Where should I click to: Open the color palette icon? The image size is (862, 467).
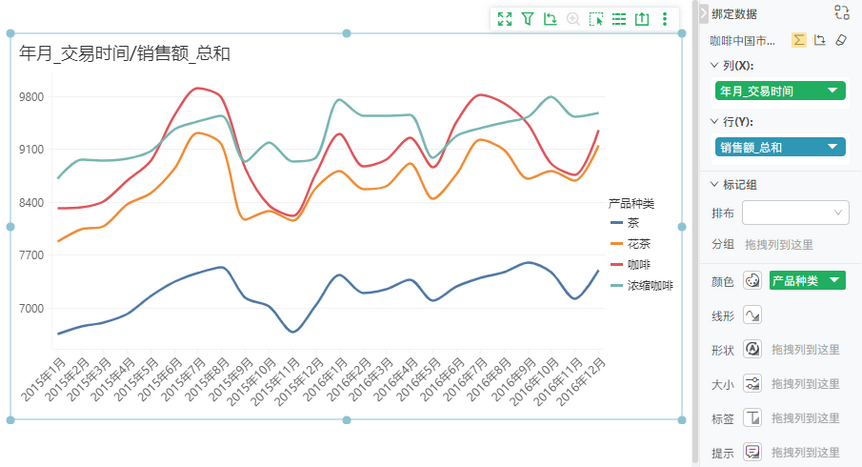[752, 281]
